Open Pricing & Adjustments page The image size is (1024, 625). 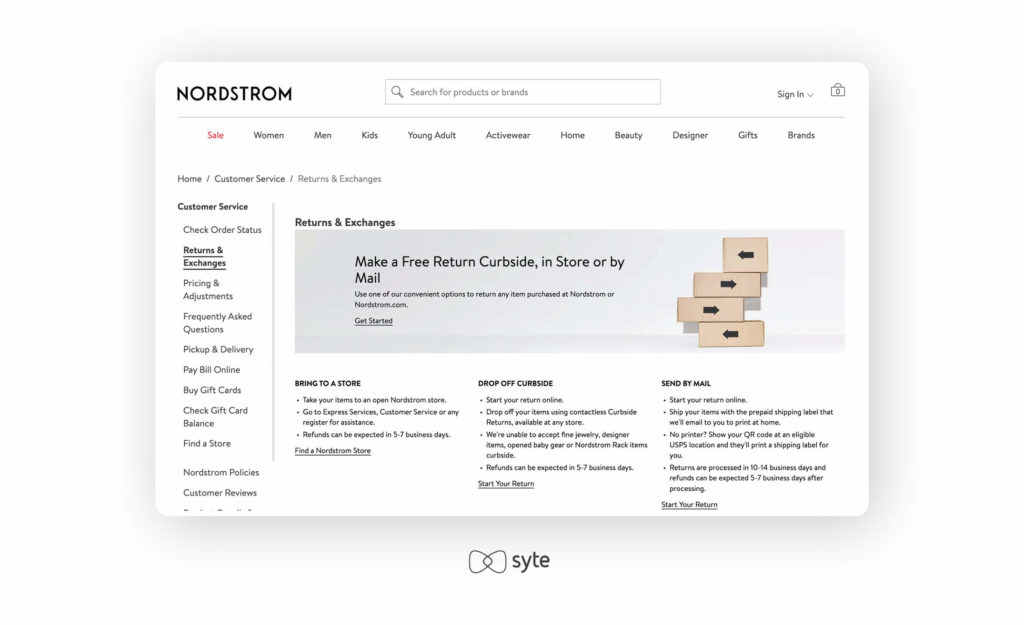208,289
